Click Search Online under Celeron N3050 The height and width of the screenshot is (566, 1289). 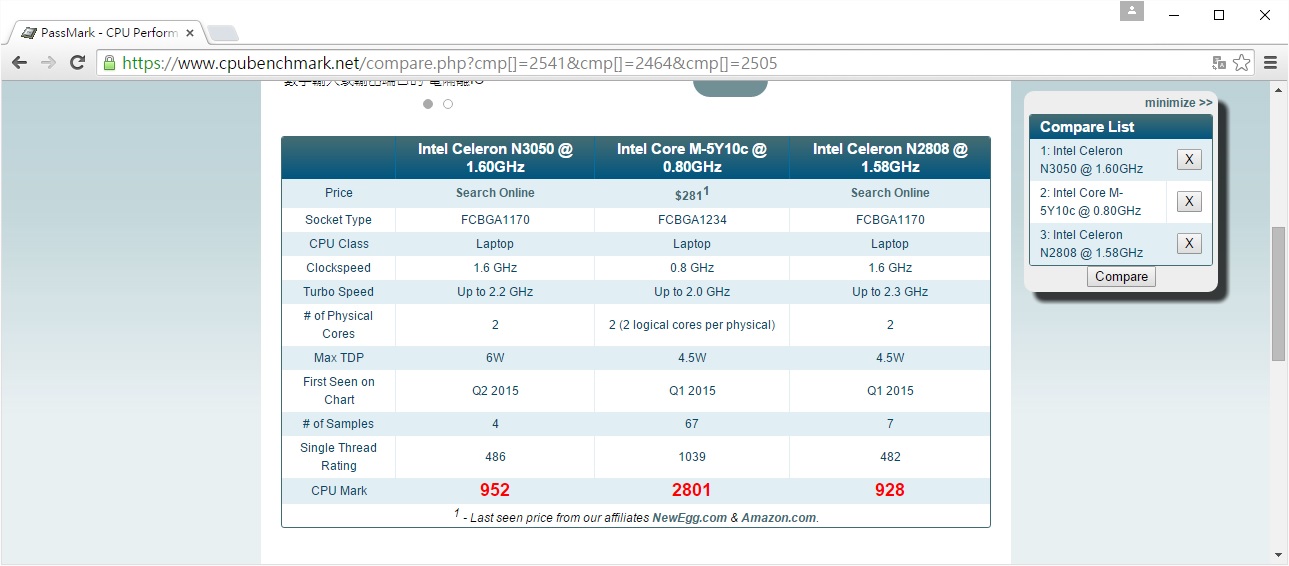tap(495, 193)
